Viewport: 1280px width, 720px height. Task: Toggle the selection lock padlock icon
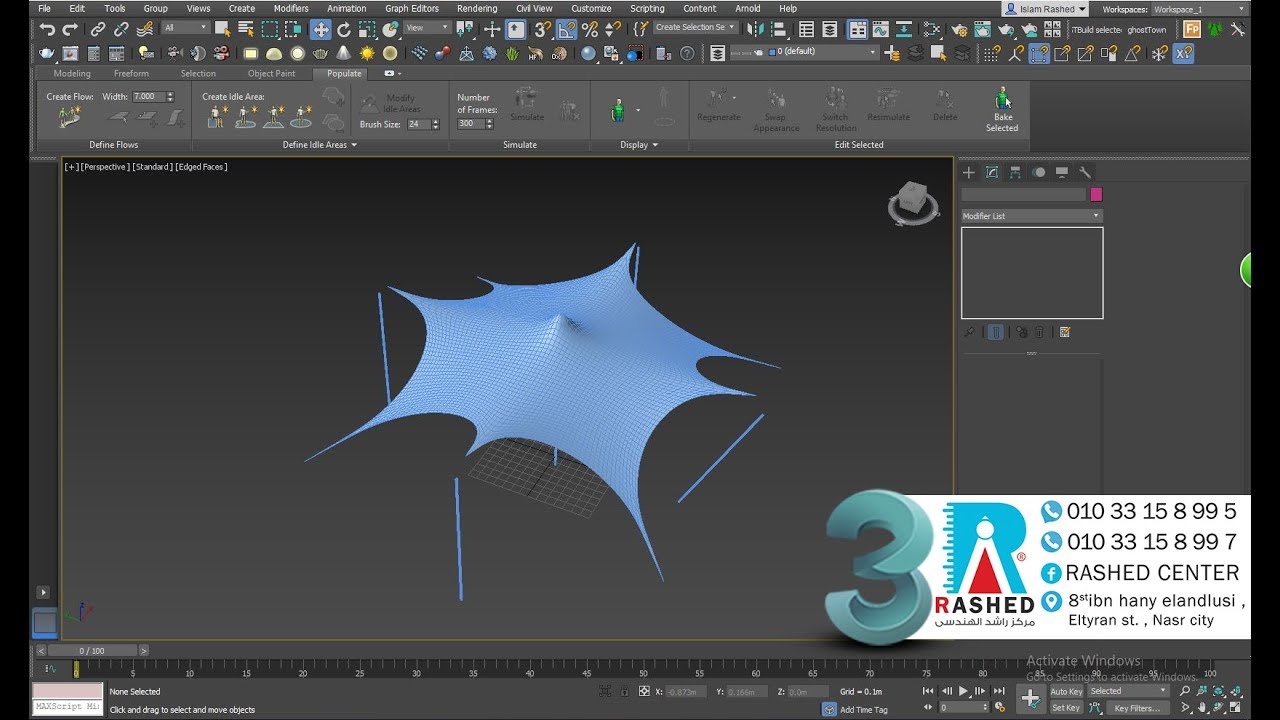pos(625,691)
